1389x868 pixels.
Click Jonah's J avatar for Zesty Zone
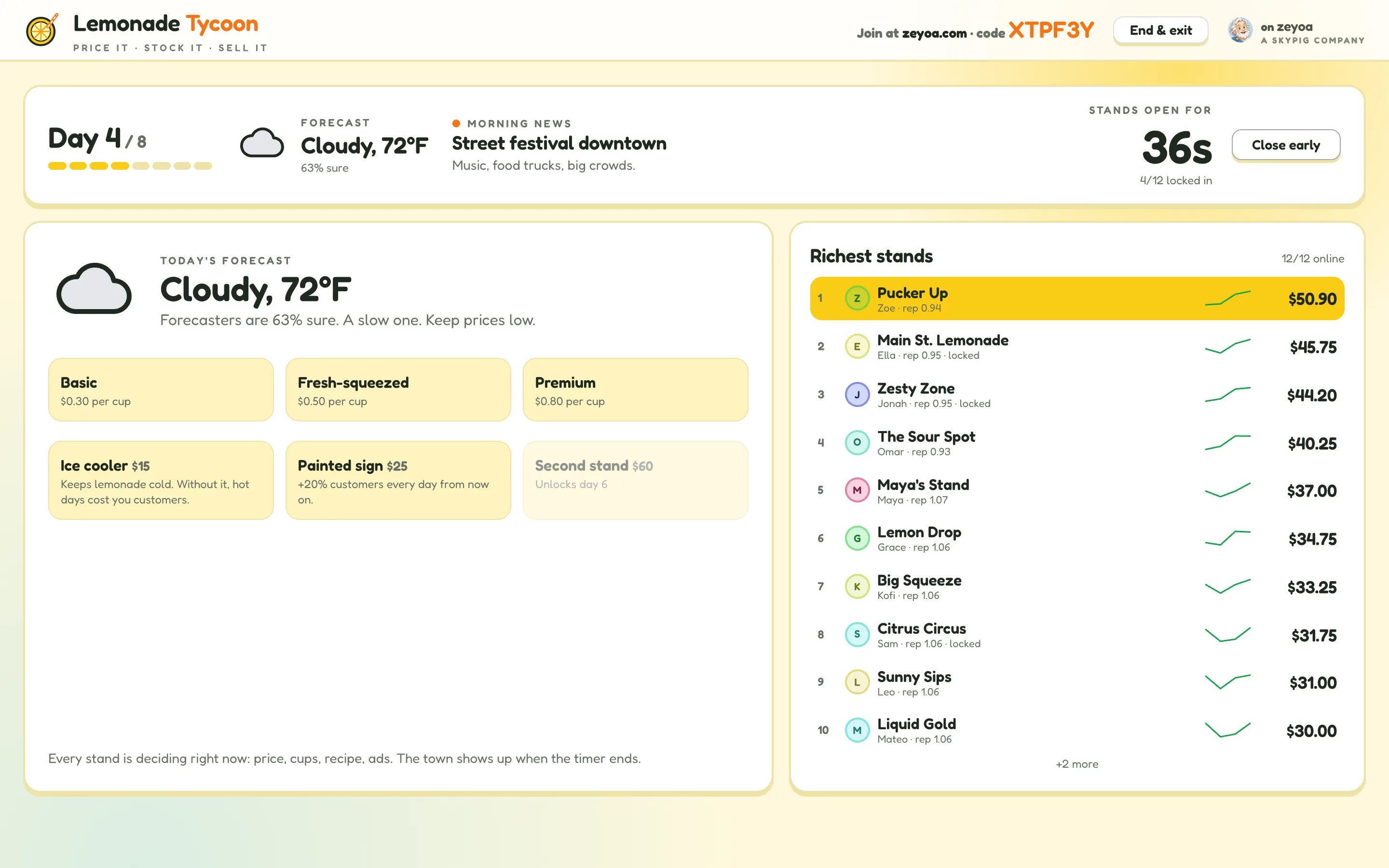click(x=857, y=395)
